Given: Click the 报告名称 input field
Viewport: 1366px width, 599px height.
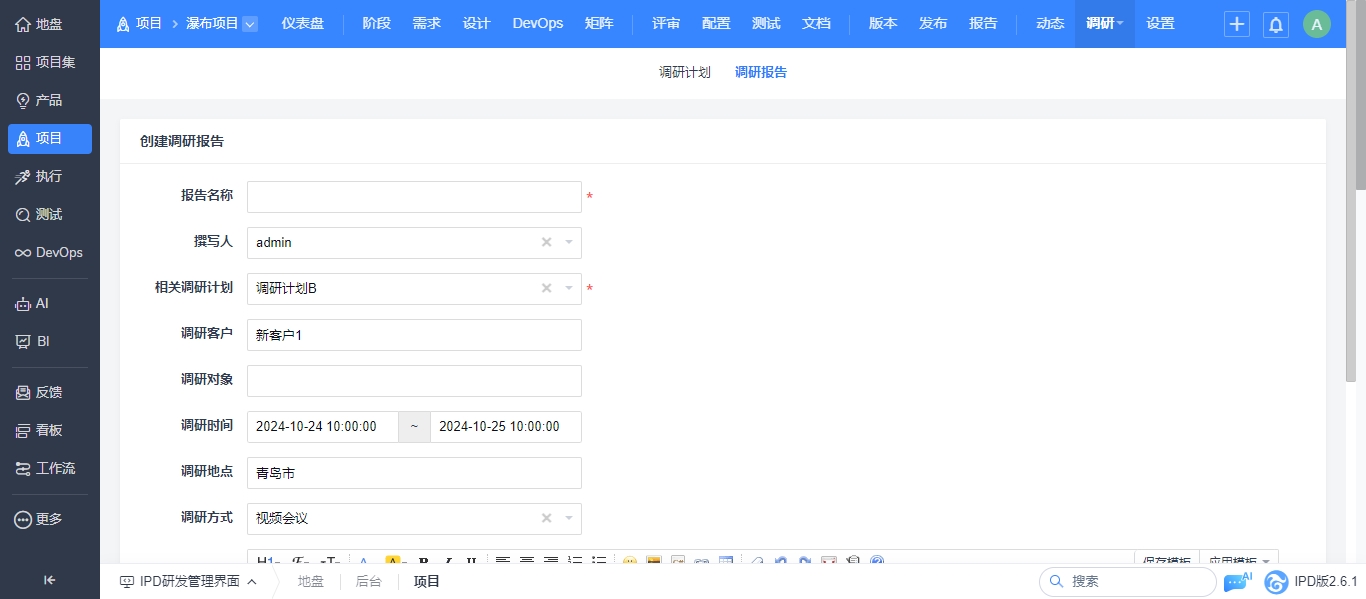Looking at the screenshot, I should (x=414, y=197).
